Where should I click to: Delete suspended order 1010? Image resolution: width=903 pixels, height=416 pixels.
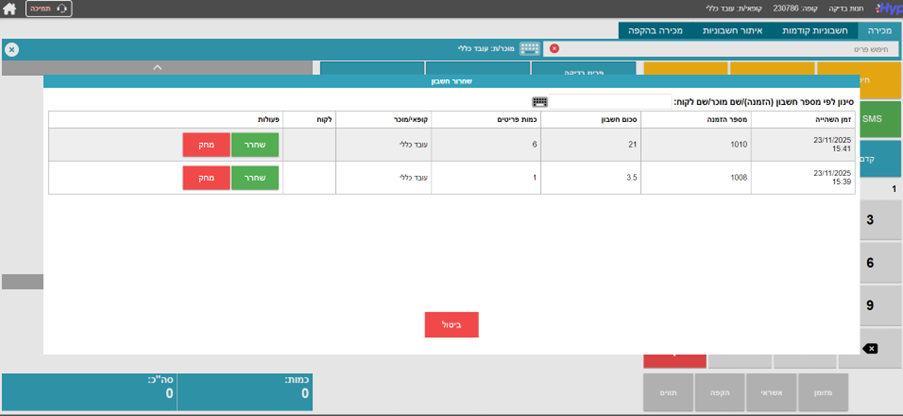coord(206,144)
